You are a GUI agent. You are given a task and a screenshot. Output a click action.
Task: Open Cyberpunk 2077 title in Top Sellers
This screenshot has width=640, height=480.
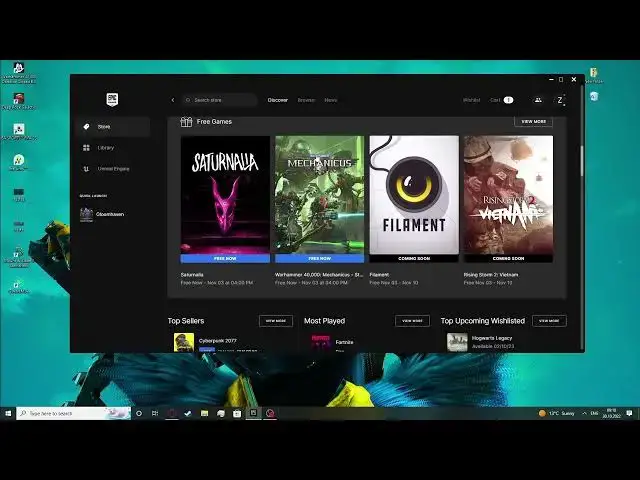218,340
